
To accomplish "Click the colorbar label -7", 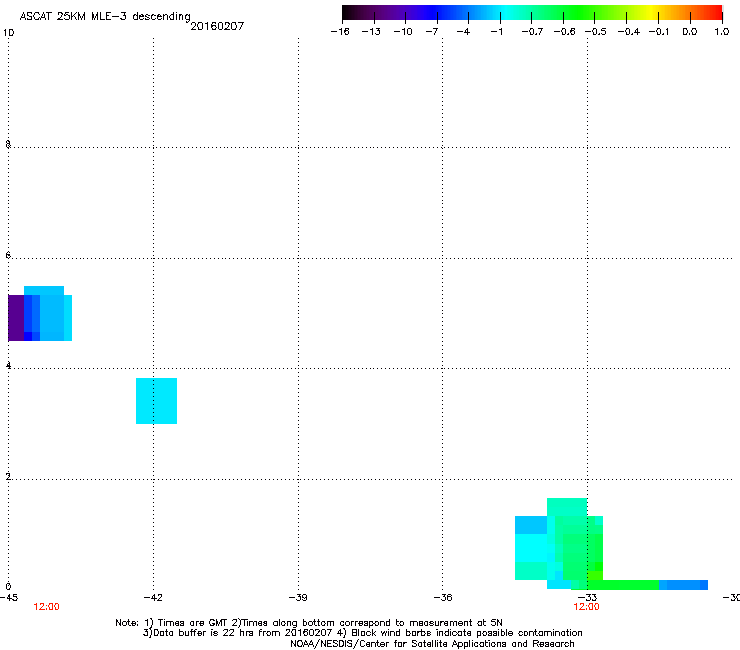I will (x=432, y=32).
